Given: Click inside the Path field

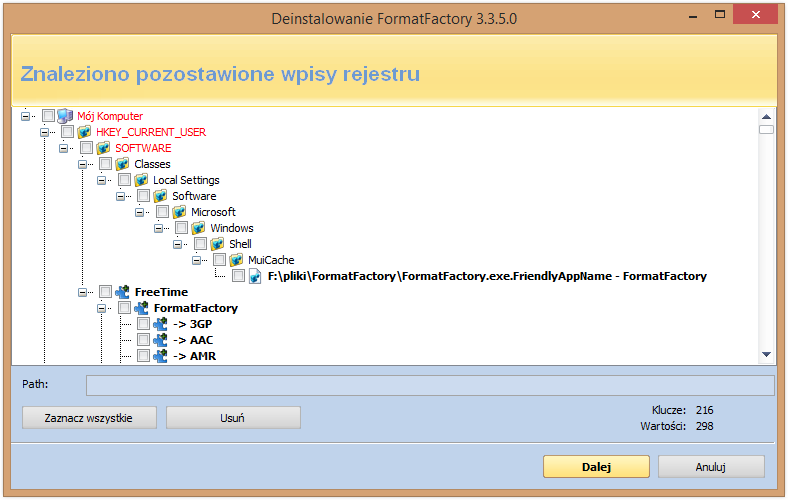Looking at the screenshot, I should point(430,385).
